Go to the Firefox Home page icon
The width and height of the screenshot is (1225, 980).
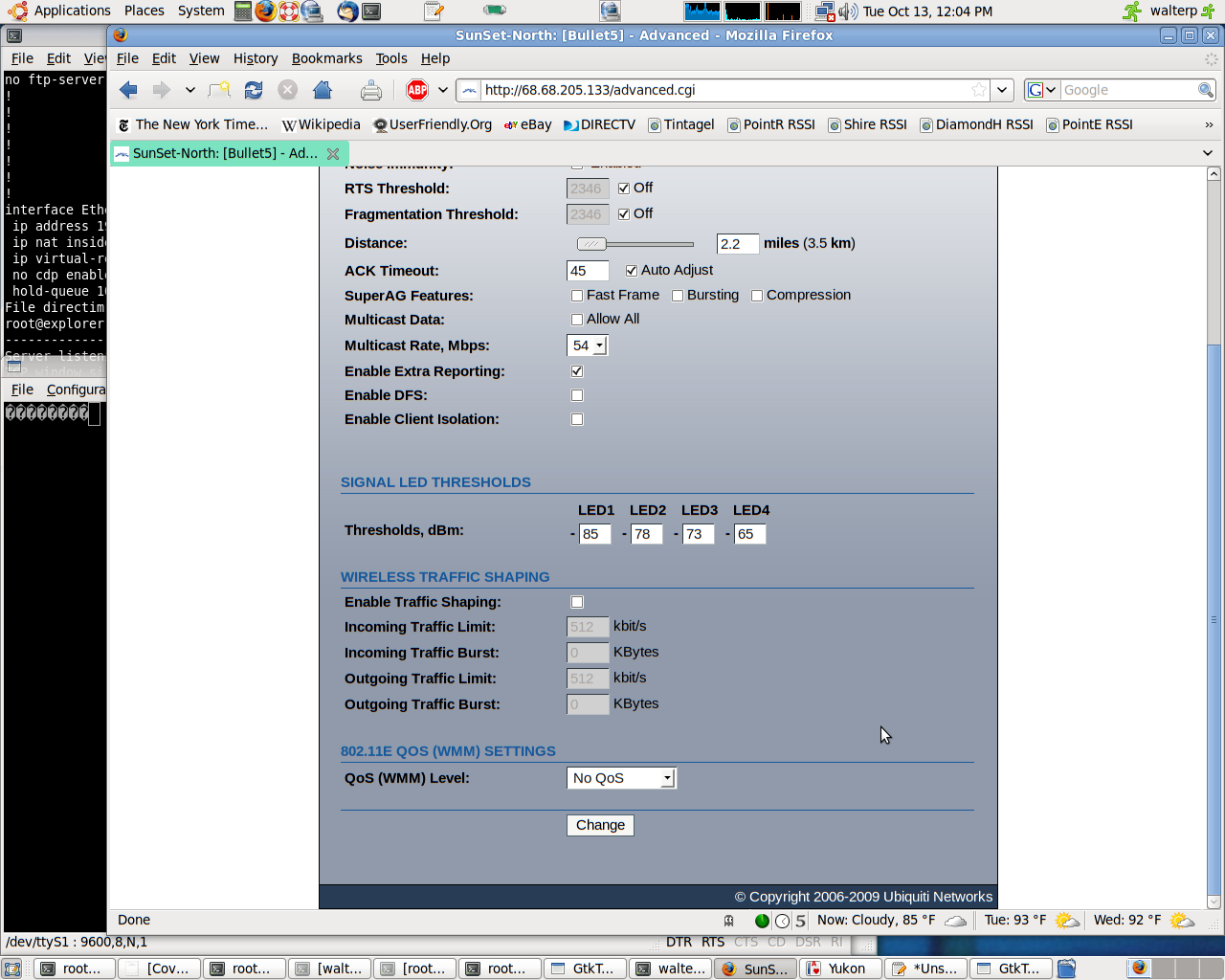click(323, 90)
